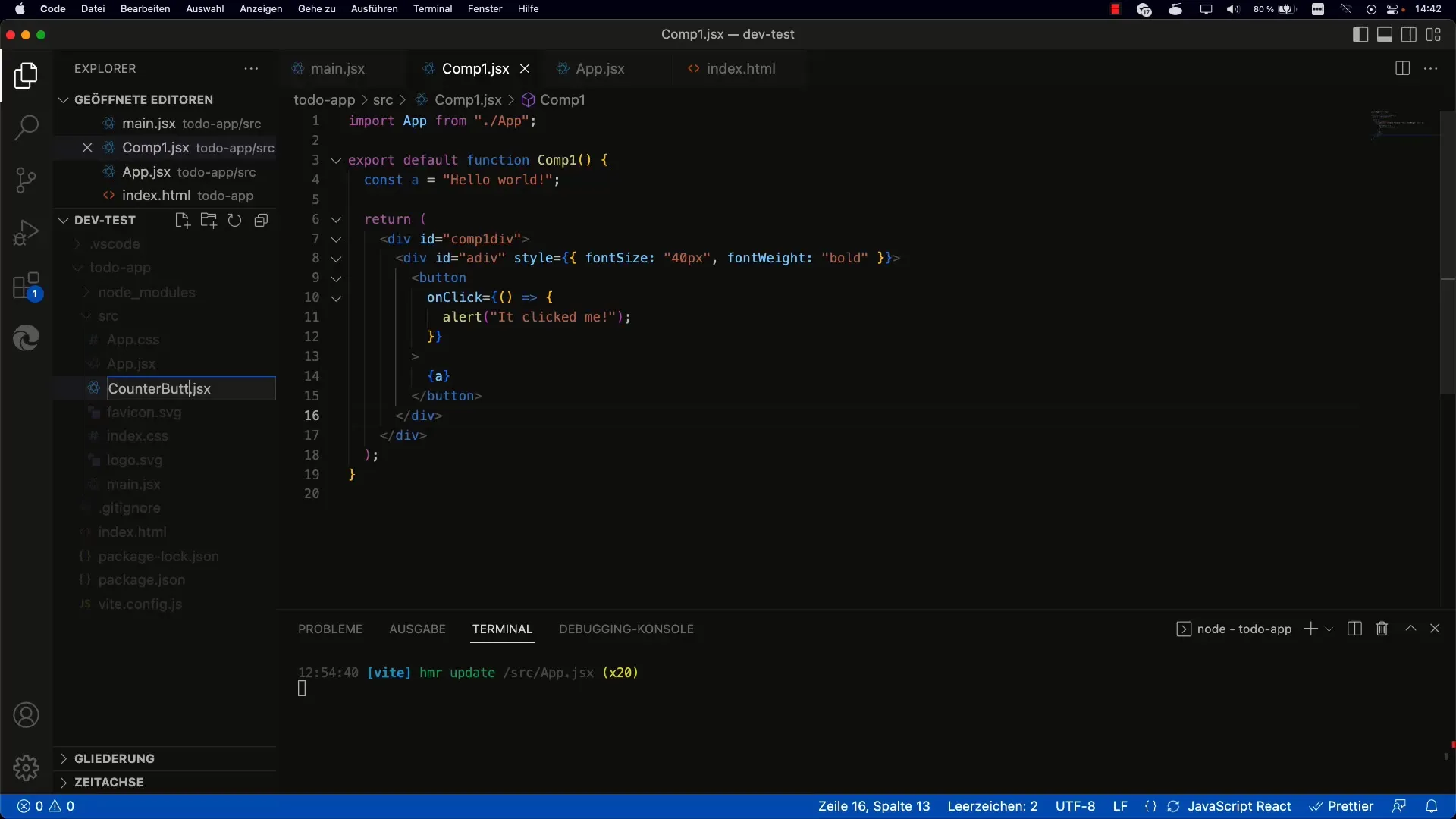The height and width of the screenshot is (819, 1456).
Task: Click the feedback icon in status bar
Action: tap(1399, 806)
